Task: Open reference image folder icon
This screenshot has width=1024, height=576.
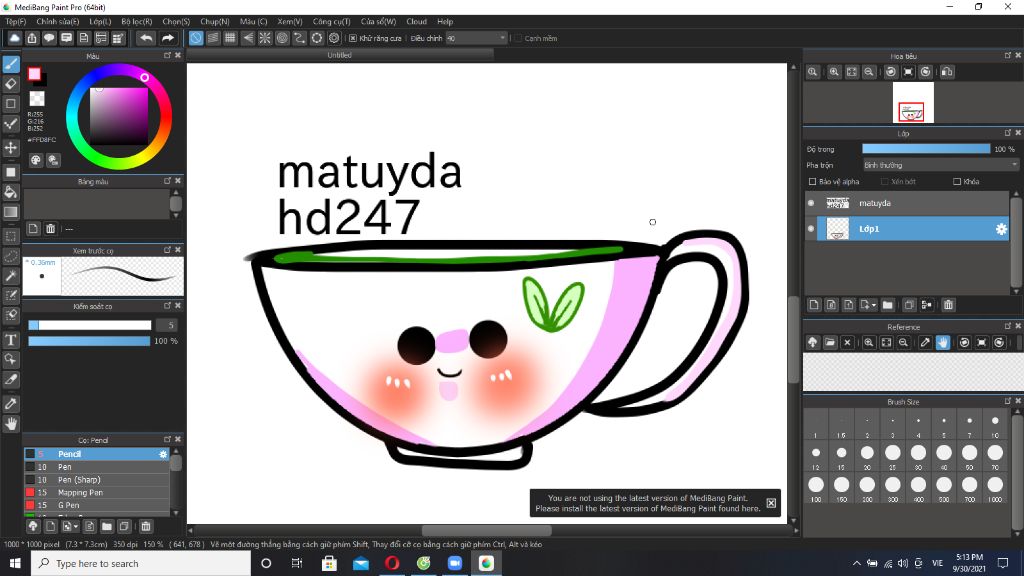Action: tap(830, 342)
